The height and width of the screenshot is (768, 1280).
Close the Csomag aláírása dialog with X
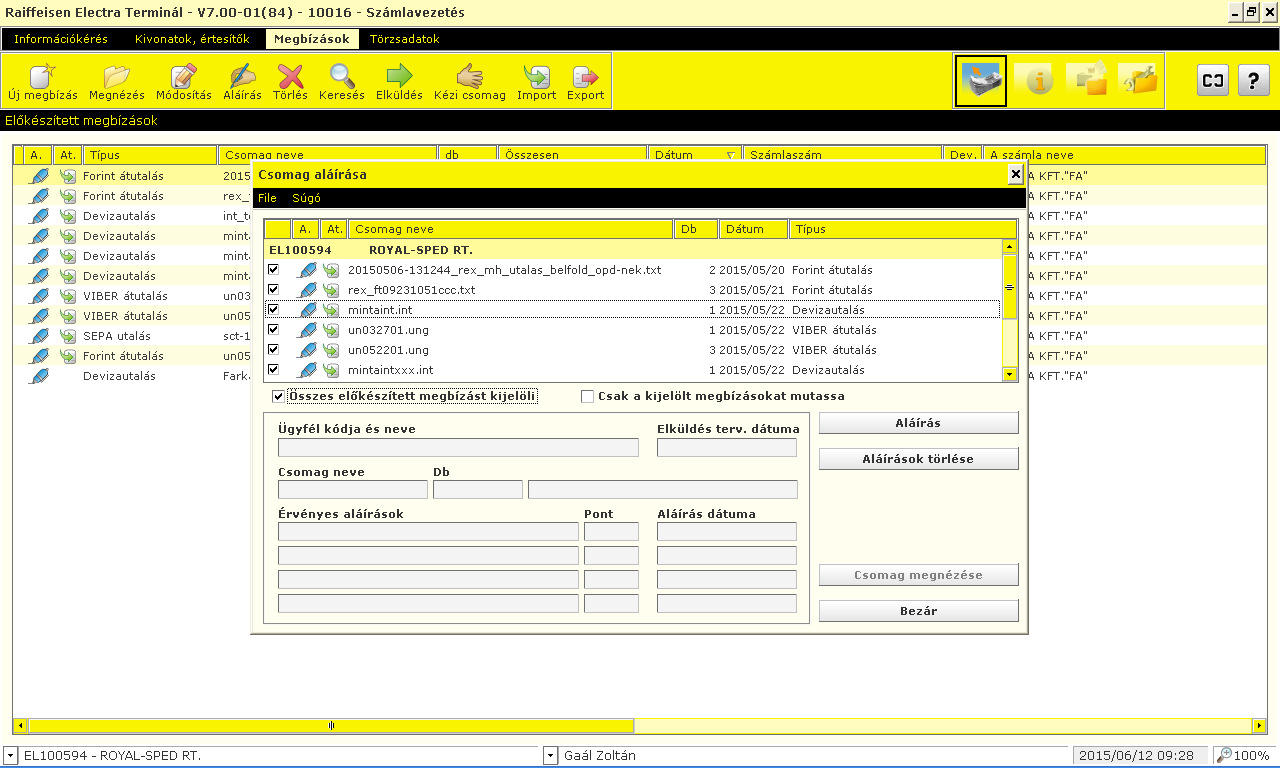[x=1015, y=175]
